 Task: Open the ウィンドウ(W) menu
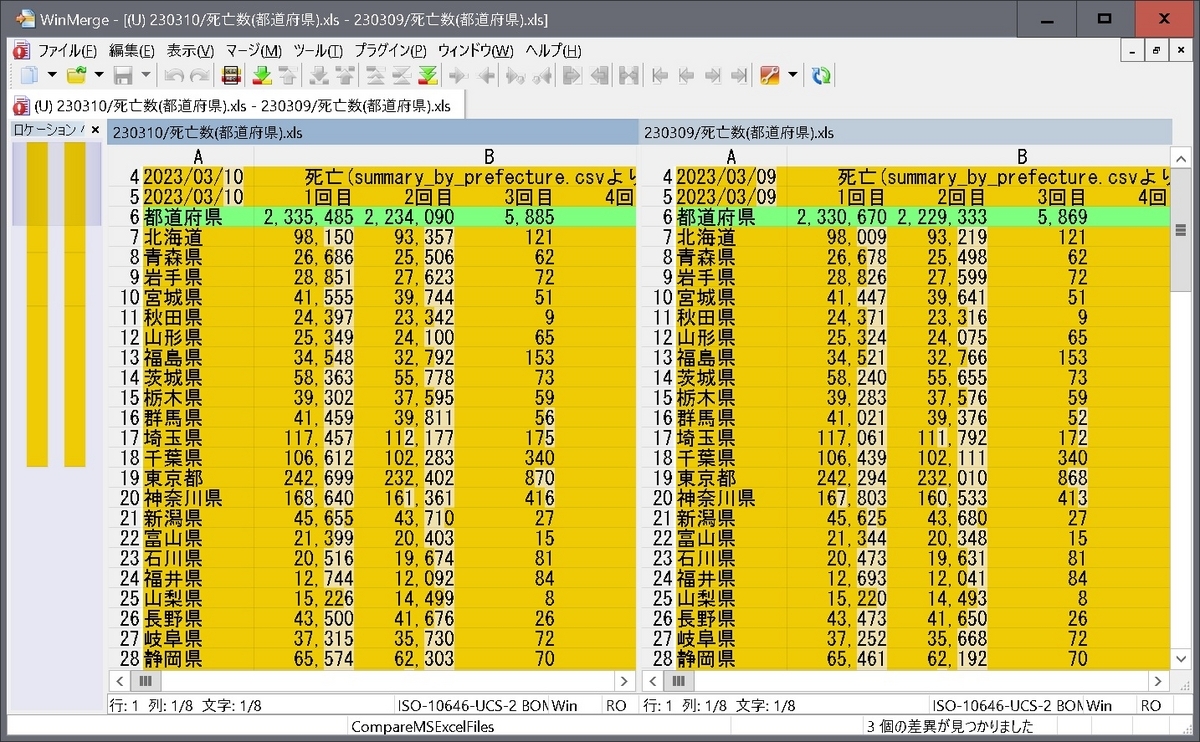tap(475, 51)
